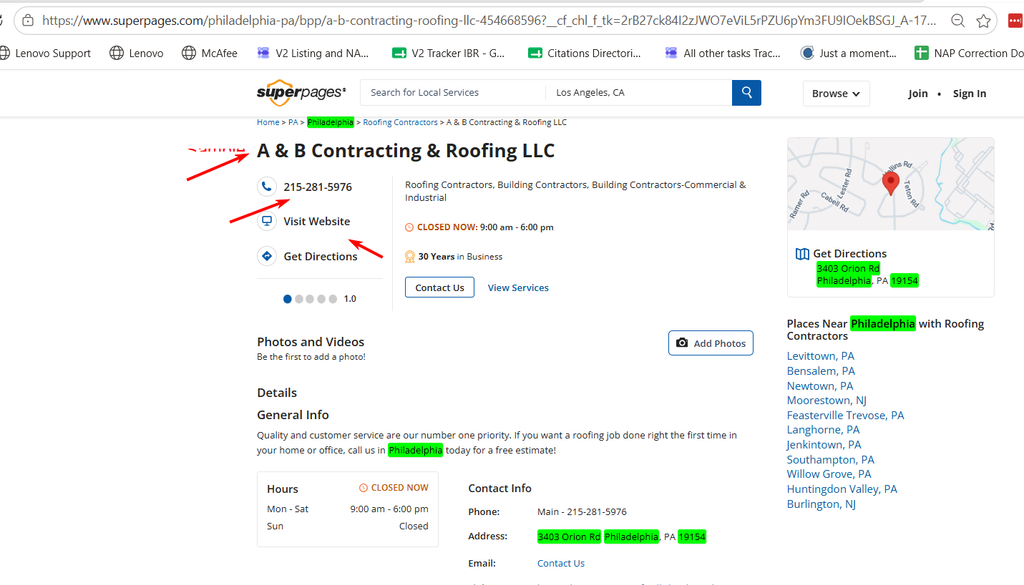Open the Just a moment... bookmark

(848, 53)
